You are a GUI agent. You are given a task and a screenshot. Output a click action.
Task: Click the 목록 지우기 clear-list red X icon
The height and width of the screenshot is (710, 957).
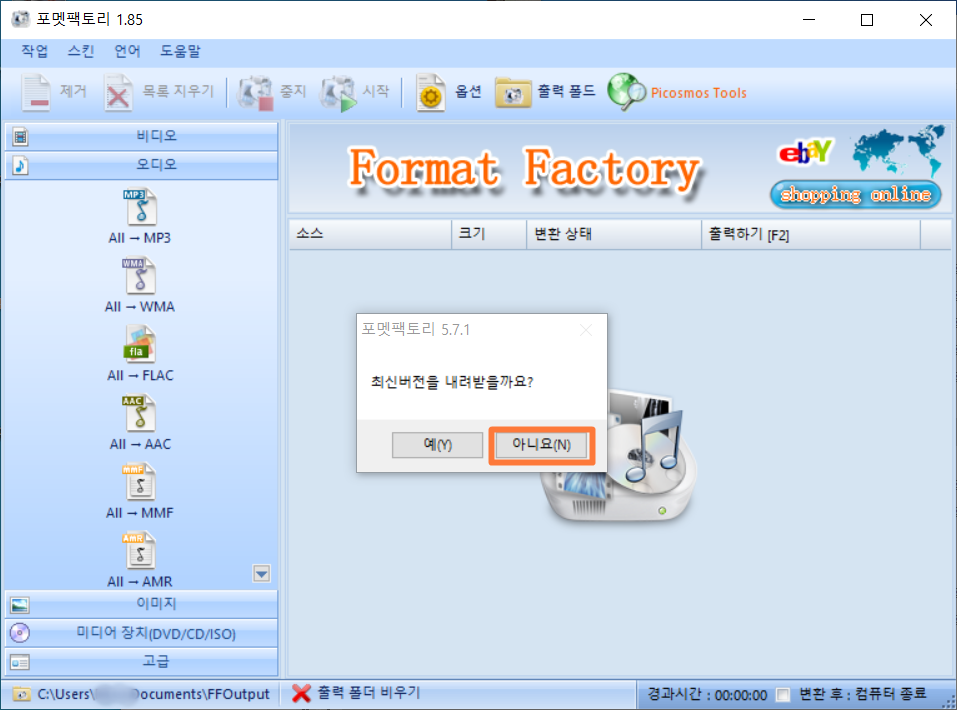pyautogui.click(x=118, y=92)
